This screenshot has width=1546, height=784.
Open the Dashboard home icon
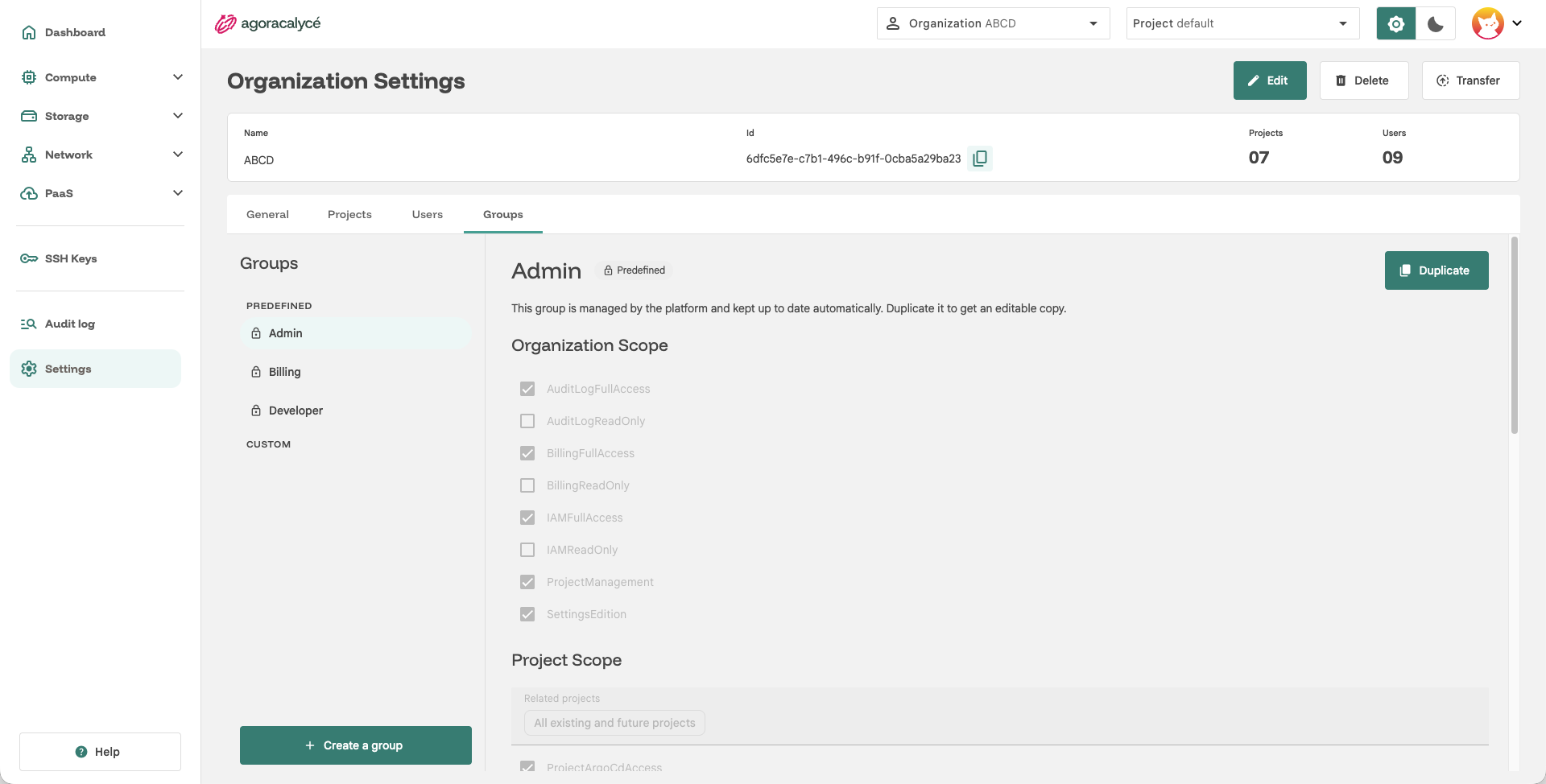(29, 32)
